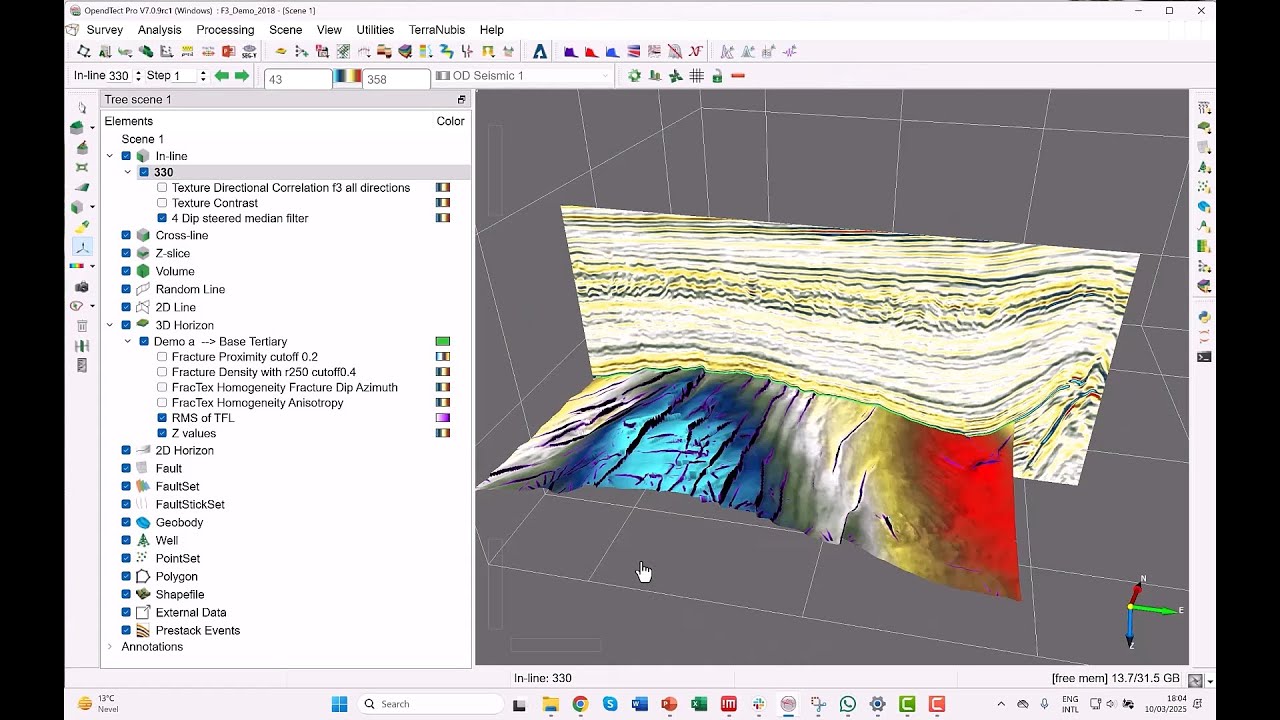Image resolution: width=1280 pixels, height=720 pixels.
Task: Click the color bar between range fields
Action: click(347, 76)
